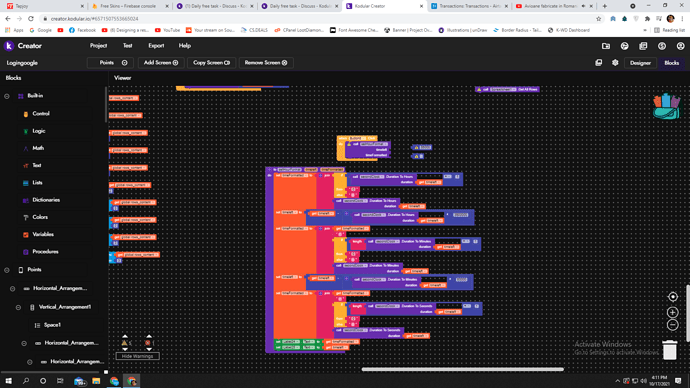Zoom out with the minus icon
This screenshot has width=690, height=388.
pos(672,325)
